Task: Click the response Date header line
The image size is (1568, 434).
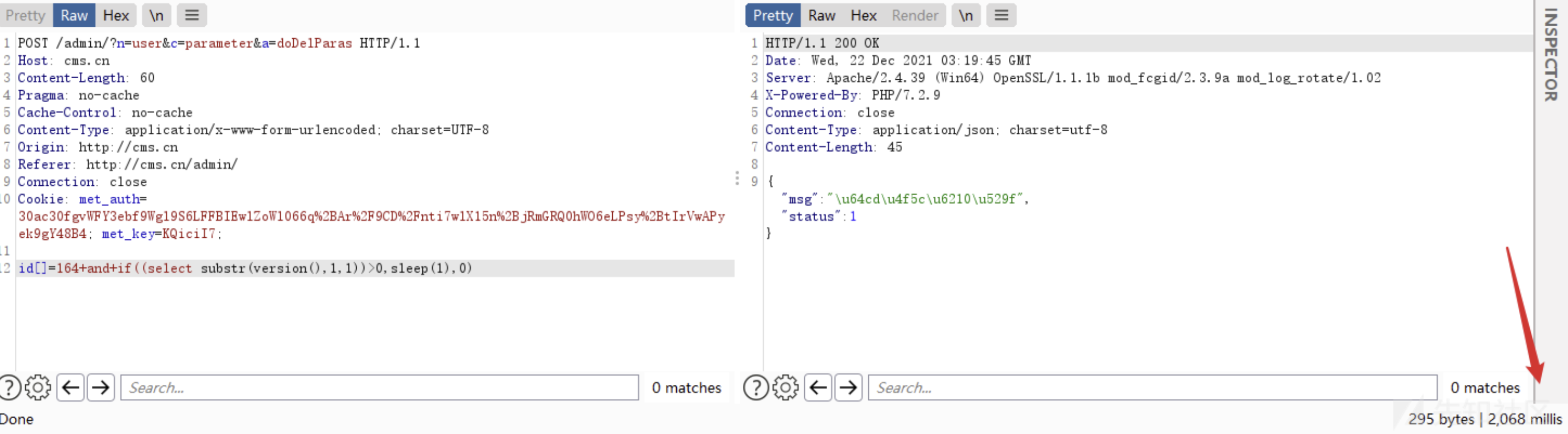Action: coord(898,61)
